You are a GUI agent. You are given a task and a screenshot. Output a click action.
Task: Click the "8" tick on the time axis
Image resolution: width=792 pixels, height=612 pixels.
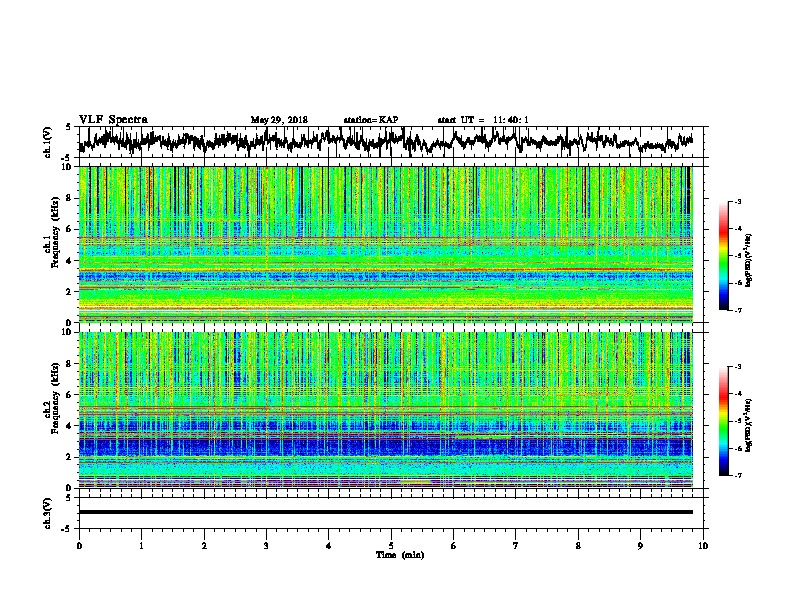(x=578, y=546)
